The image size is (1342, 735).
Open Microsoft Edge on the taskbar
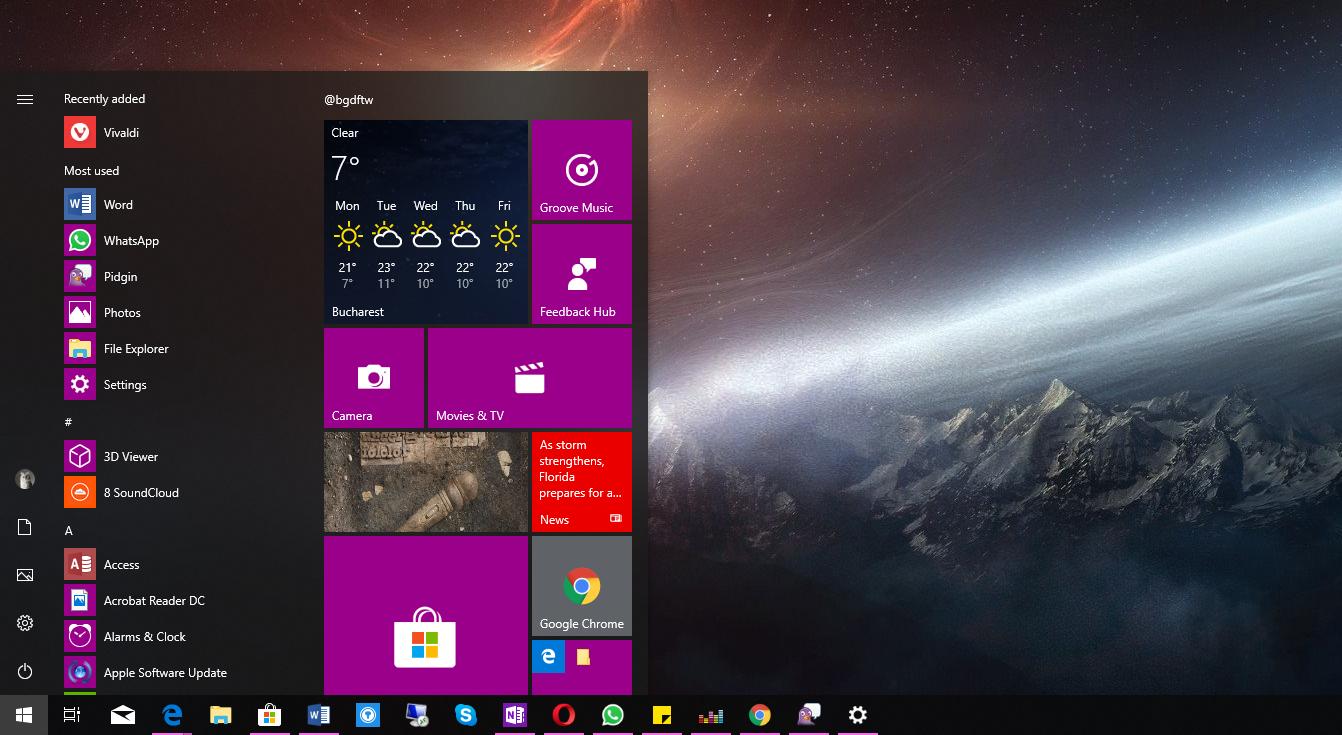172,715
